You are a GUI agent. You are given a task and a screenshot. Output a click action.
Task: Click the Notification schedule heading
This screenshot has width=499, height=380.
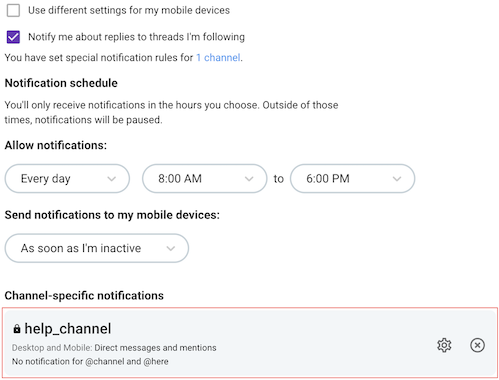(x=61, y=83)
